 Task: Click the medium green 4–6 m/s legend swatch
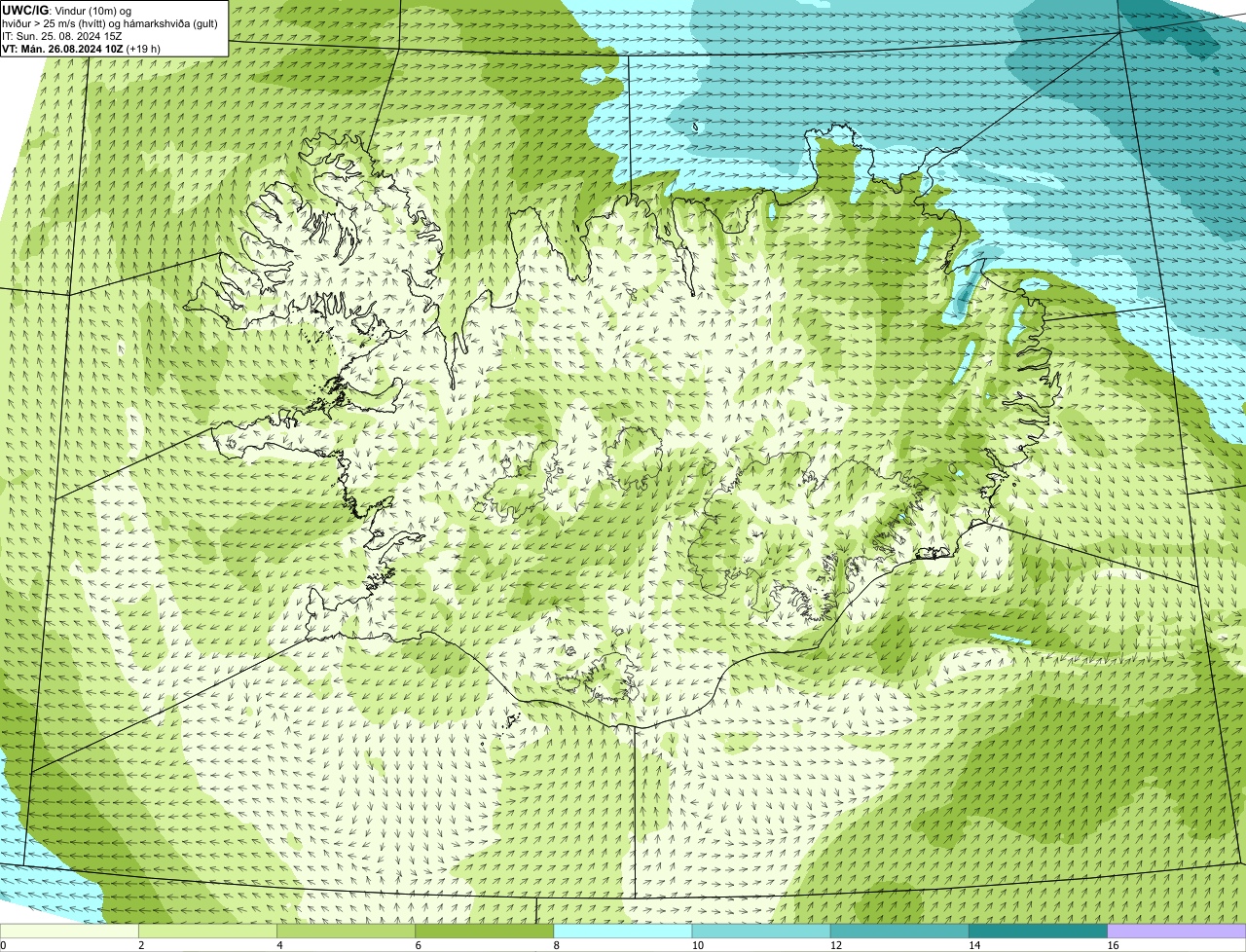click(346, 931)
